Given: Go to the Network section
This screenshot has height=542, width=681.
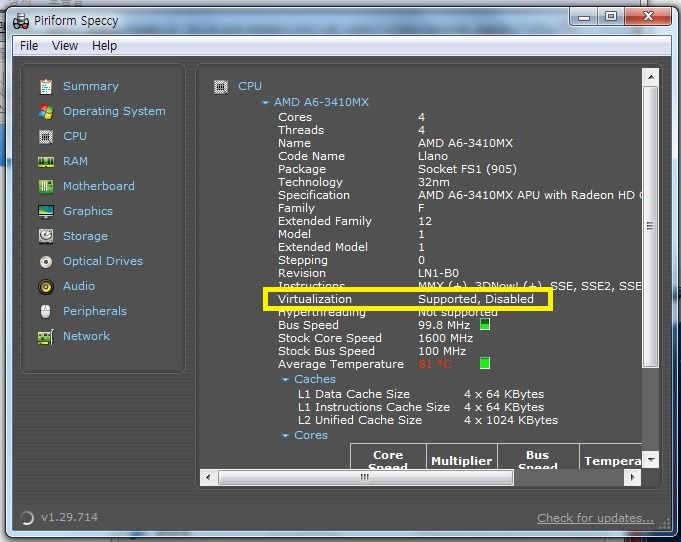Looking at the screenshot, I should [86, 336].
